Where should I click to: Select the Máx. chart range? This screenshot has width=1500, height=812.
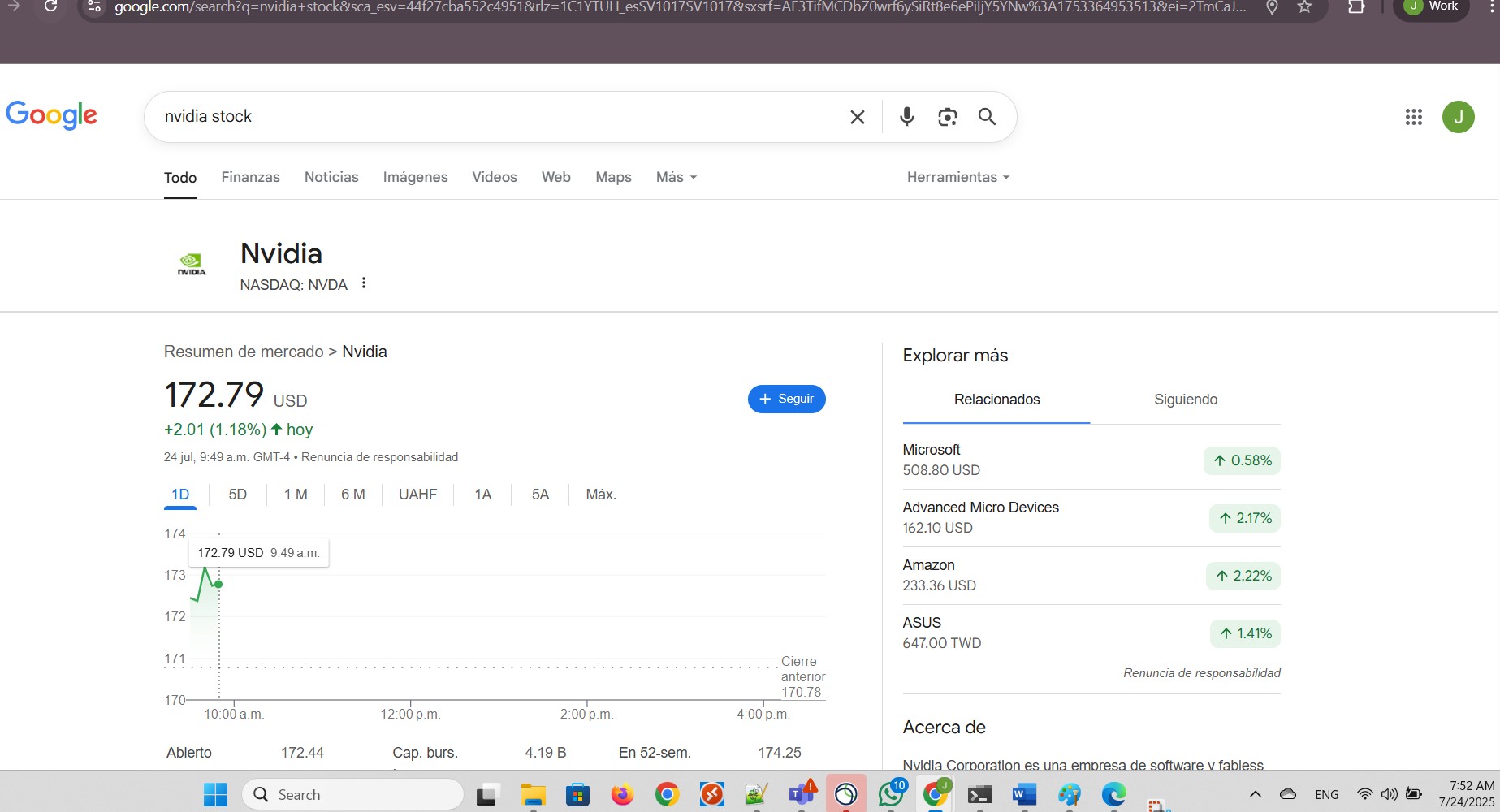click(601, 495)
